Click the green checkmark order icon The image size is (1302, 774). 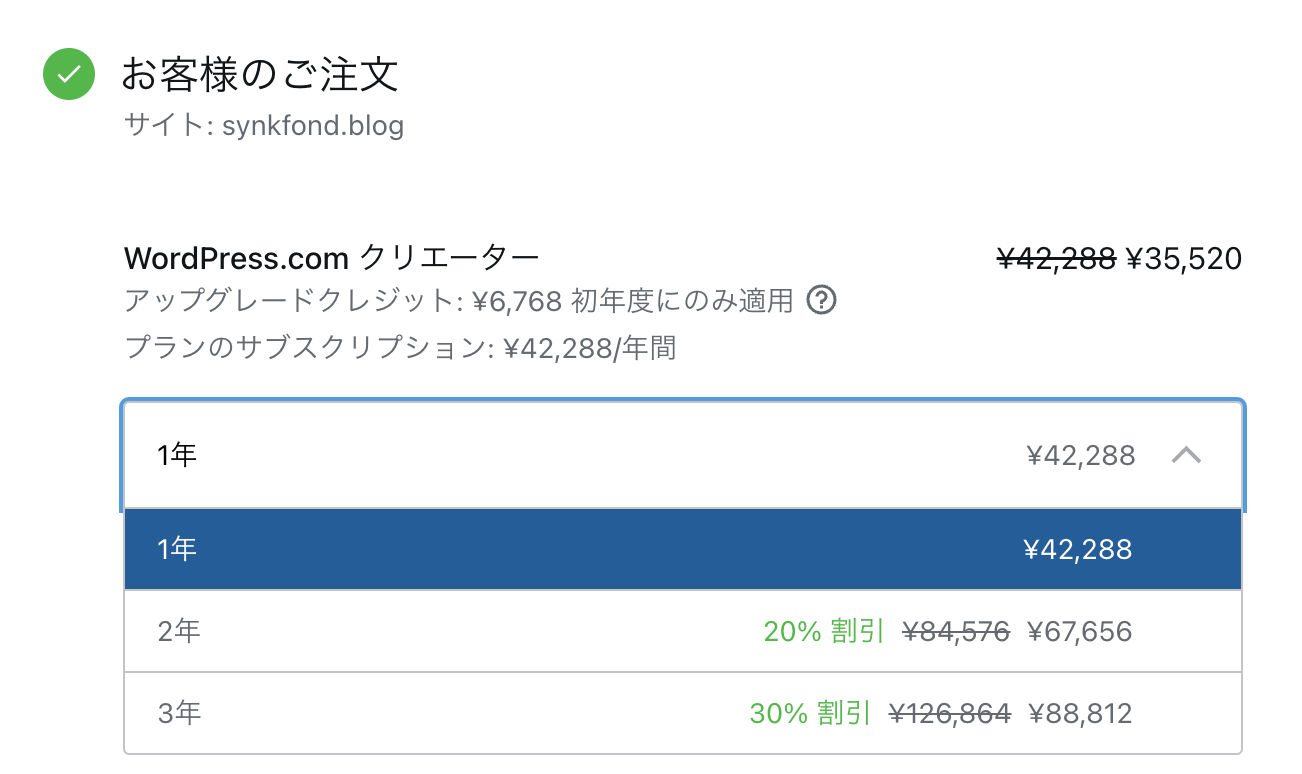coord(69,75)
